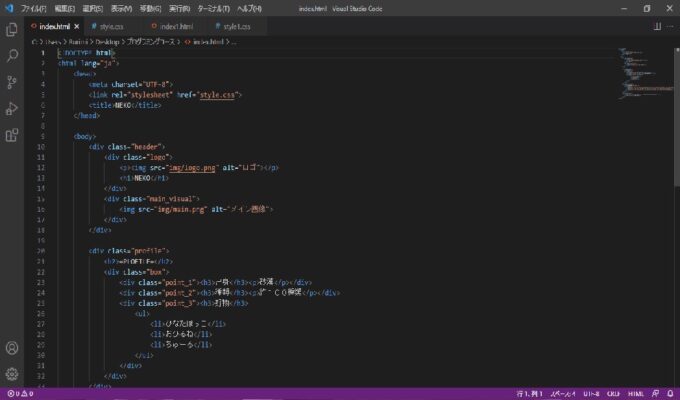Open the Extensions view icon
The width and height of the screenshot is (680, 400).
tap(12, 134)
